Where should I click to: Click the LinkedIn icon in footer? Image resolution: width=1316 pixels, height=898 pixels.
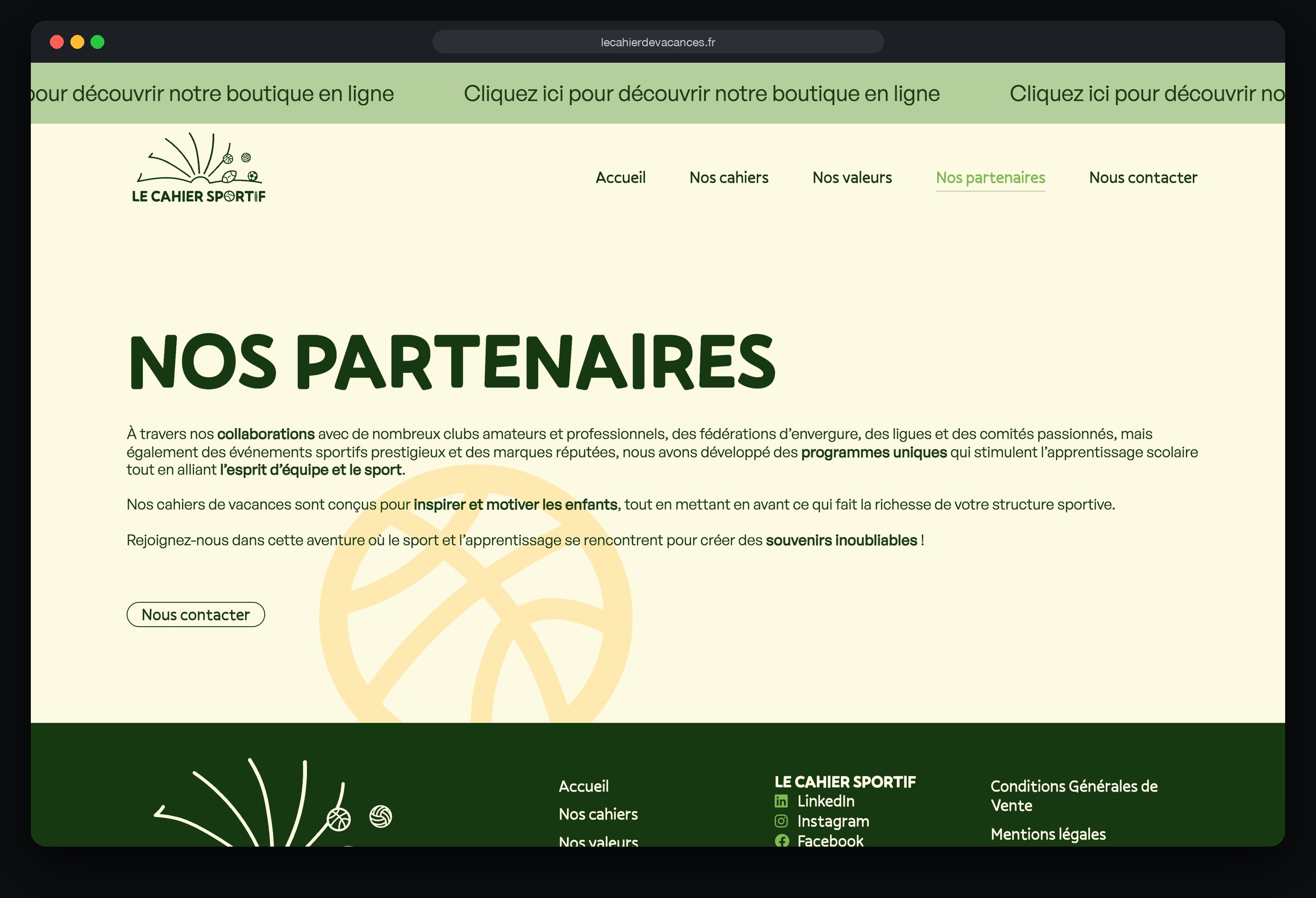pos(781,801)
